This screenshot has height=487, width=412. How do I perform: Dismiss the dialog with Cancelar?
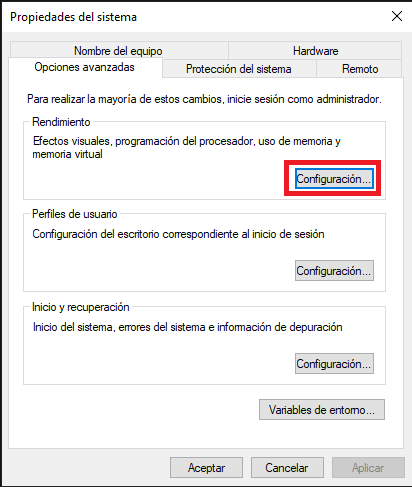[x=287, y=468]
